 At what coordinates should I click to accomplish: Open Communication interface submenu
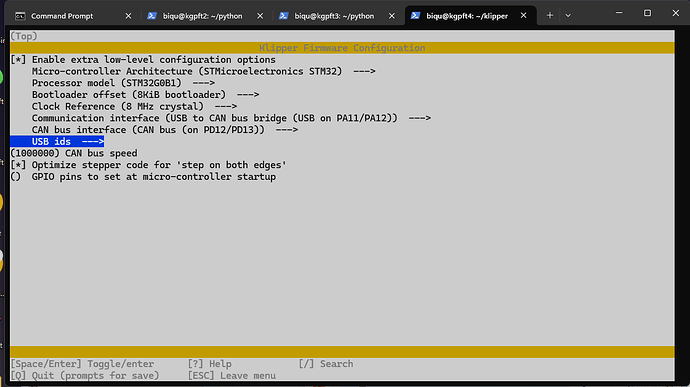[x=231, y=118]
